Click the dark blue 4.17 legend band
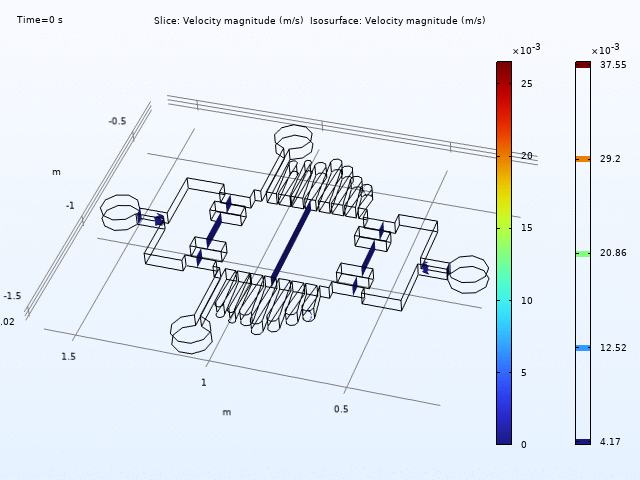Screen dimensions: 640x480 click(x=582, y=441)
